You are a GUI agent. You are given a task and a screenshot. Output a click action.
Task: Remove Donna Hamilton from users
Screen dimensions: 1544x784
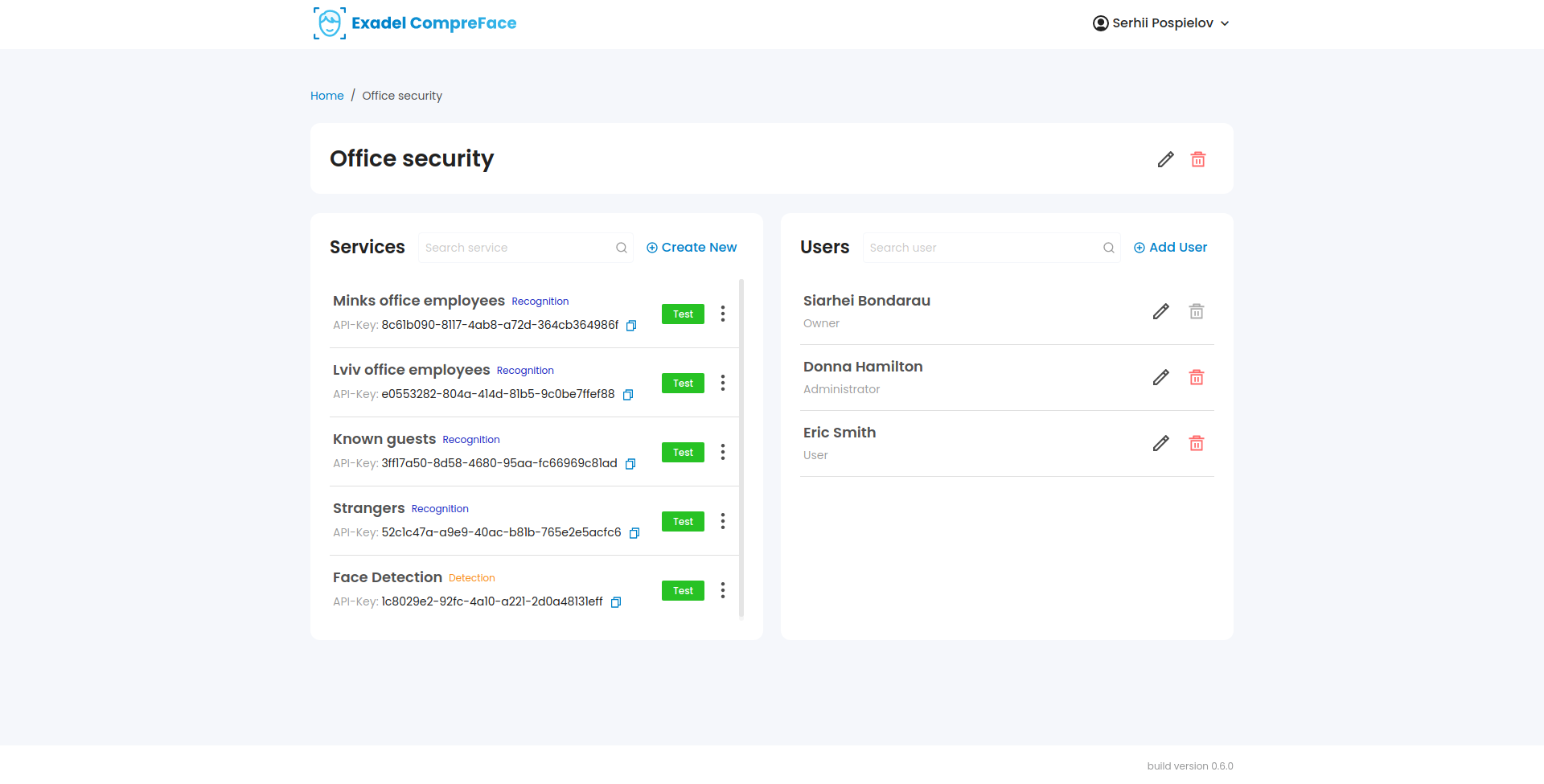click(1196, 377)
